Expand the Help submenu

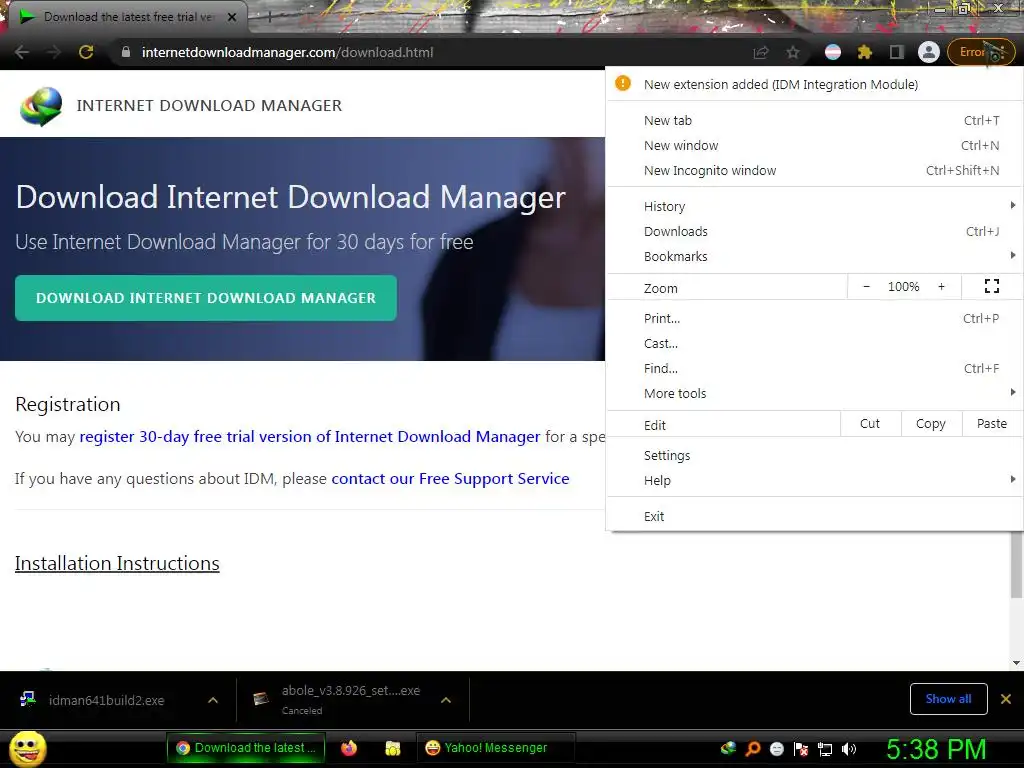[x=814, y=481]
